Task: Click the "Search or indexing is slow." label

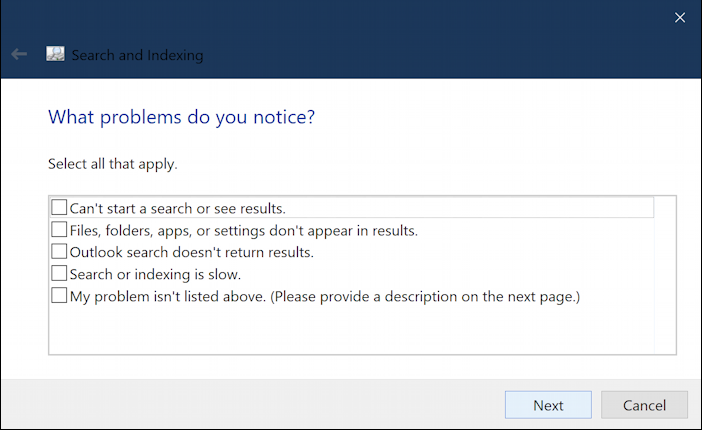Action: [x=155, y=273]
